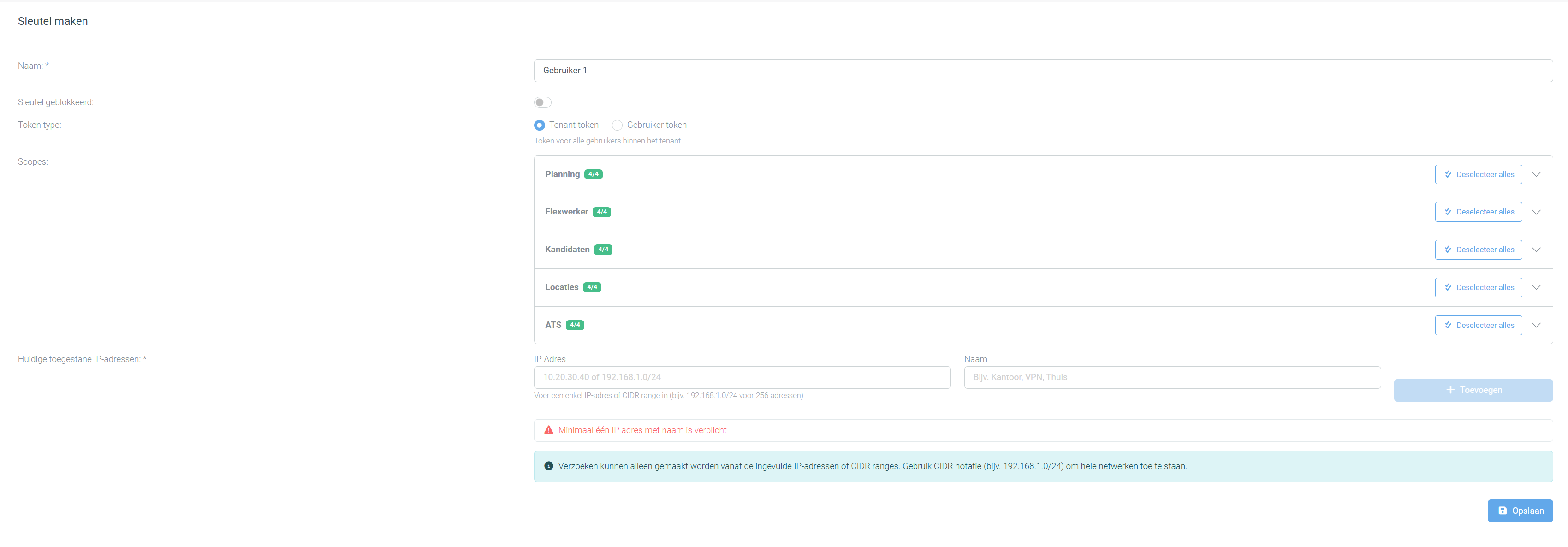1568x547 pixels.
Task: Focus the IP Adres input field
Action: click(x=742, y=377)
